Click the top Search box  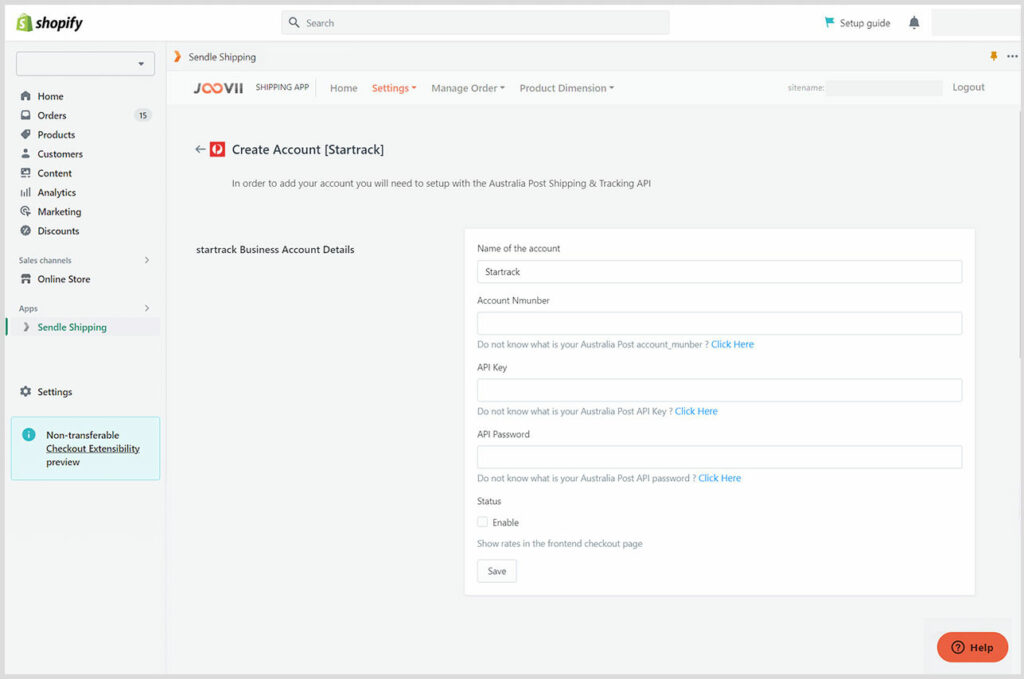click(475, 23)
